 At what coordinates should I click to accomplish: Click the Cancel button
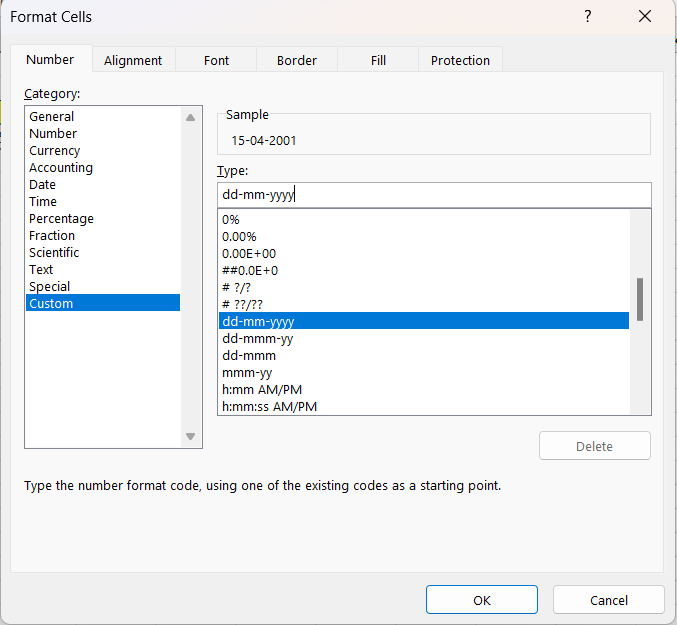tap(608, 600)
